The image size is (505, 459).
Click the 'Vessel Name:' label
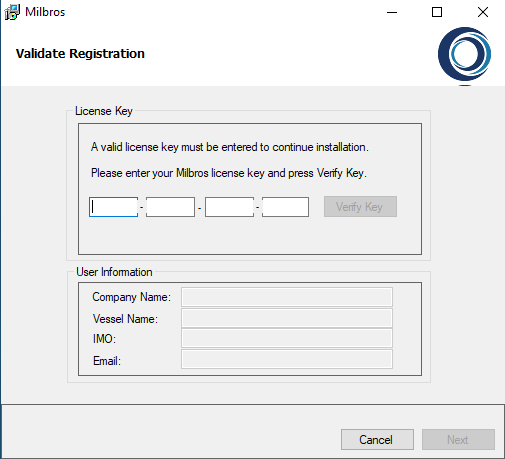pyautogui.click(x=125, y=319)
